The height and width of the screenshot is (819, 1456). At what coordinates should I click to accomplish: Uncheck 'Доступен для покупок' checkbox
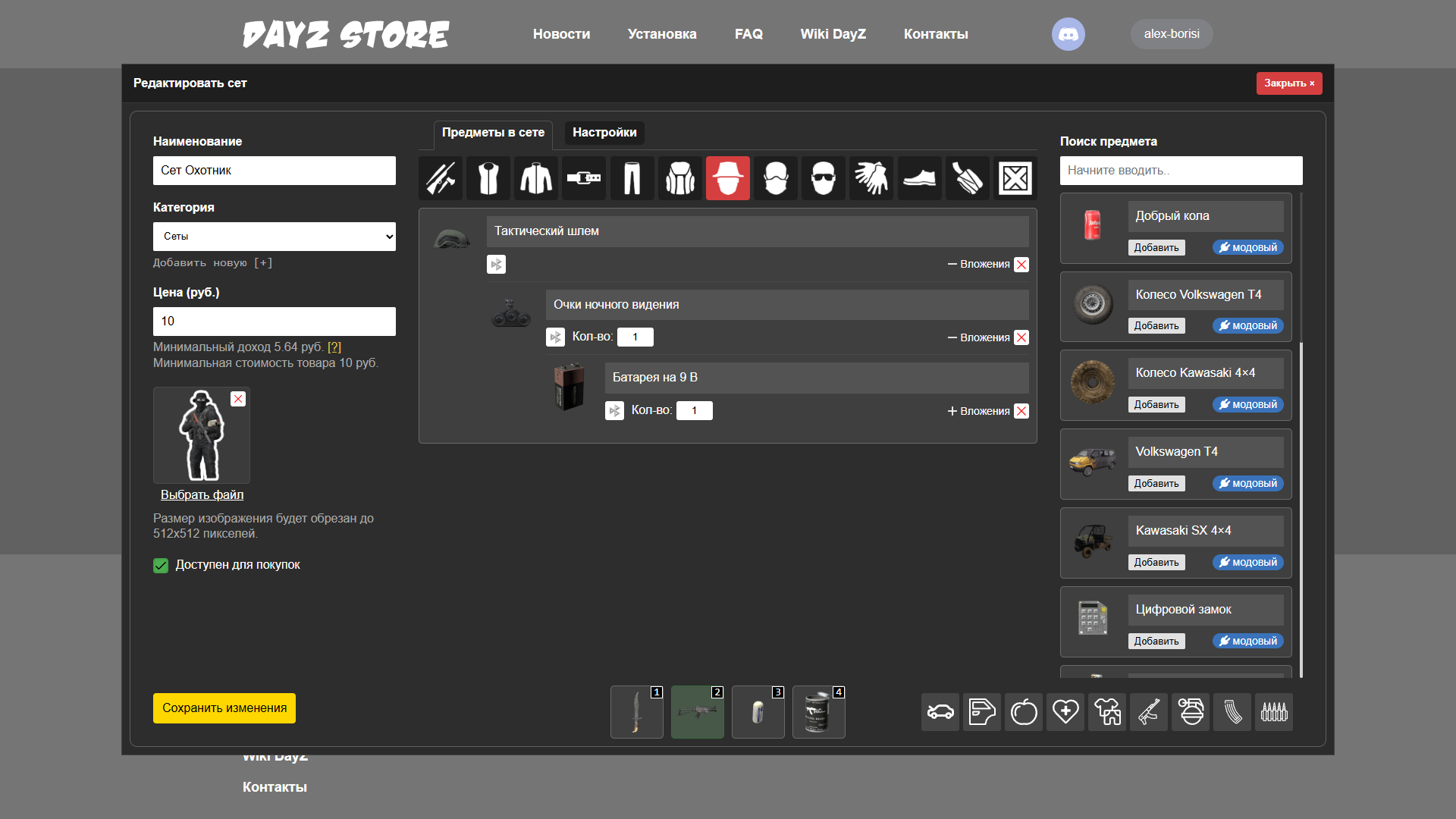click(161, 566)
